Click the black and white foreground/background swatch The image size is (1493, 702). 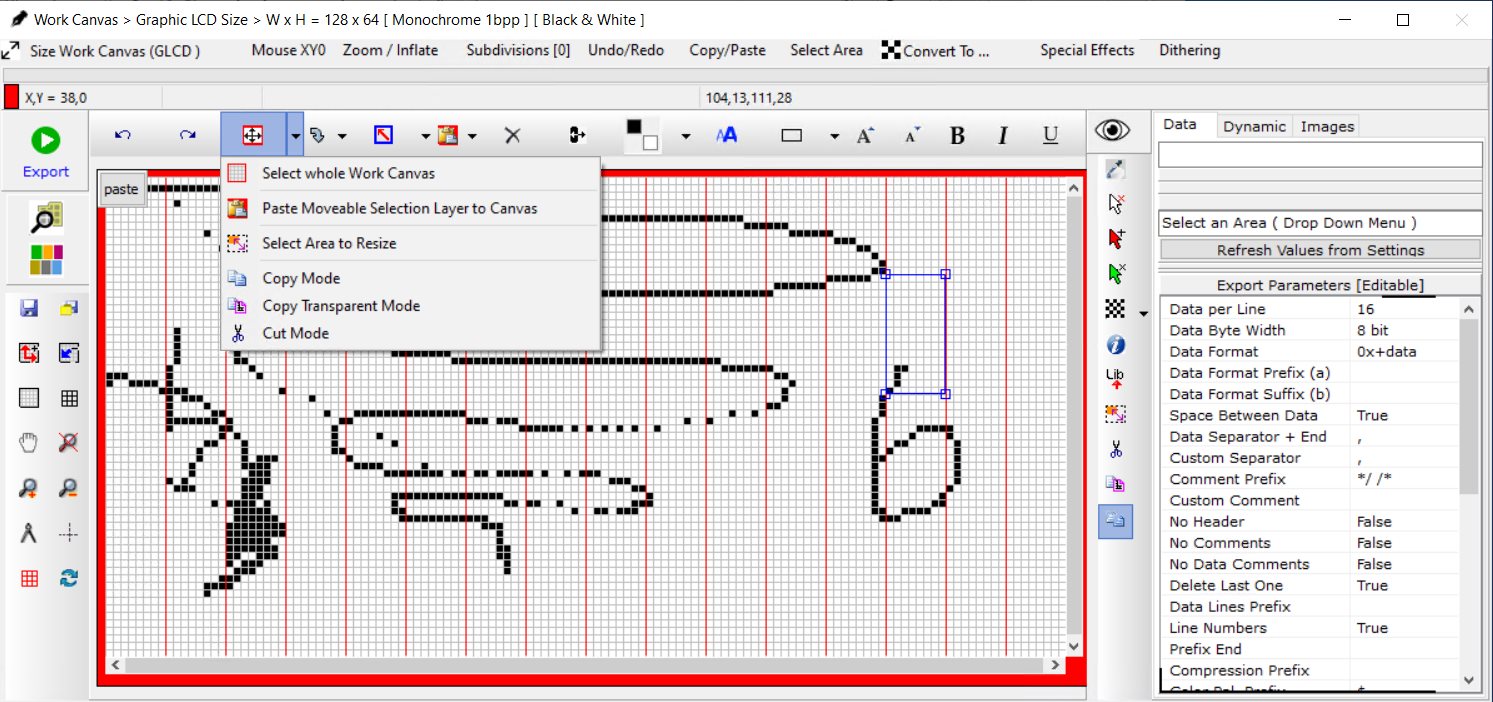(x=642, y=135)
